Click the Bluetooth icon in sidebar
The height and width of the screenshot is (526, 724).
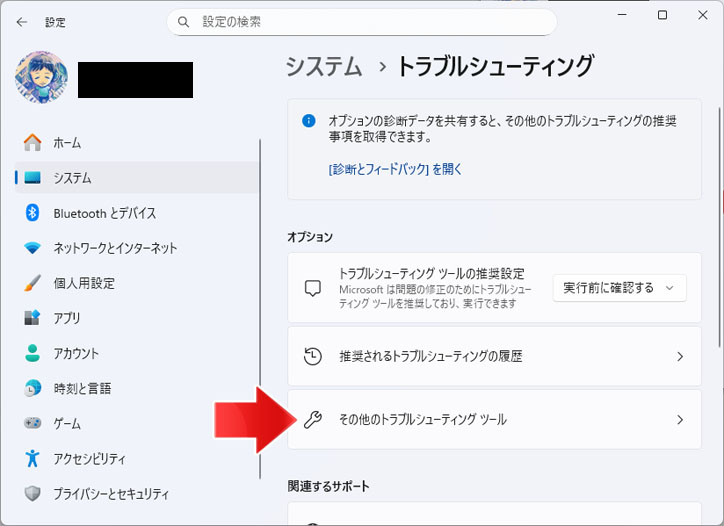(x=33, y=213)
